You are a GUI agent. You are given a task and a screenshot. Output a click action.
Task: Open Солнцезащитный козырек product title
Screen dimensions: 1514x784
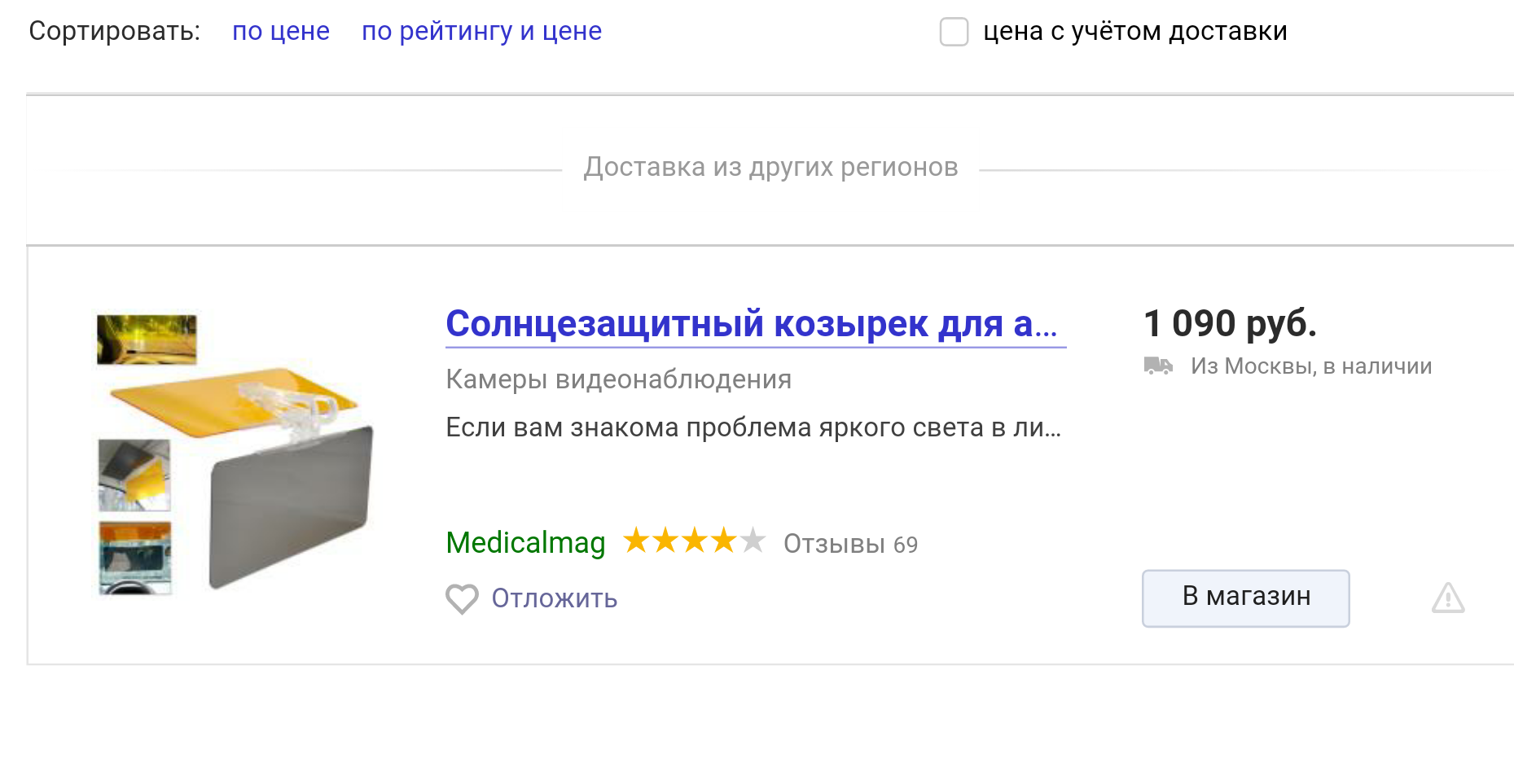click(x=755, y=324)
